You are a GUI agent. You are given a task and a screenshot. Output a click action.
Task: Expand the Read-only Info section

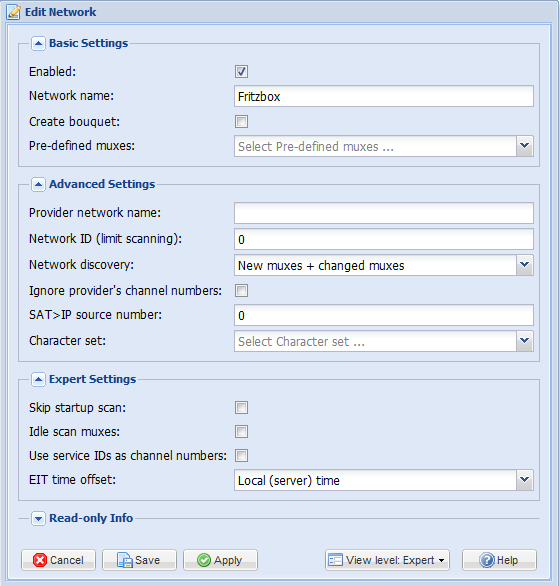(x=38, y=518)
